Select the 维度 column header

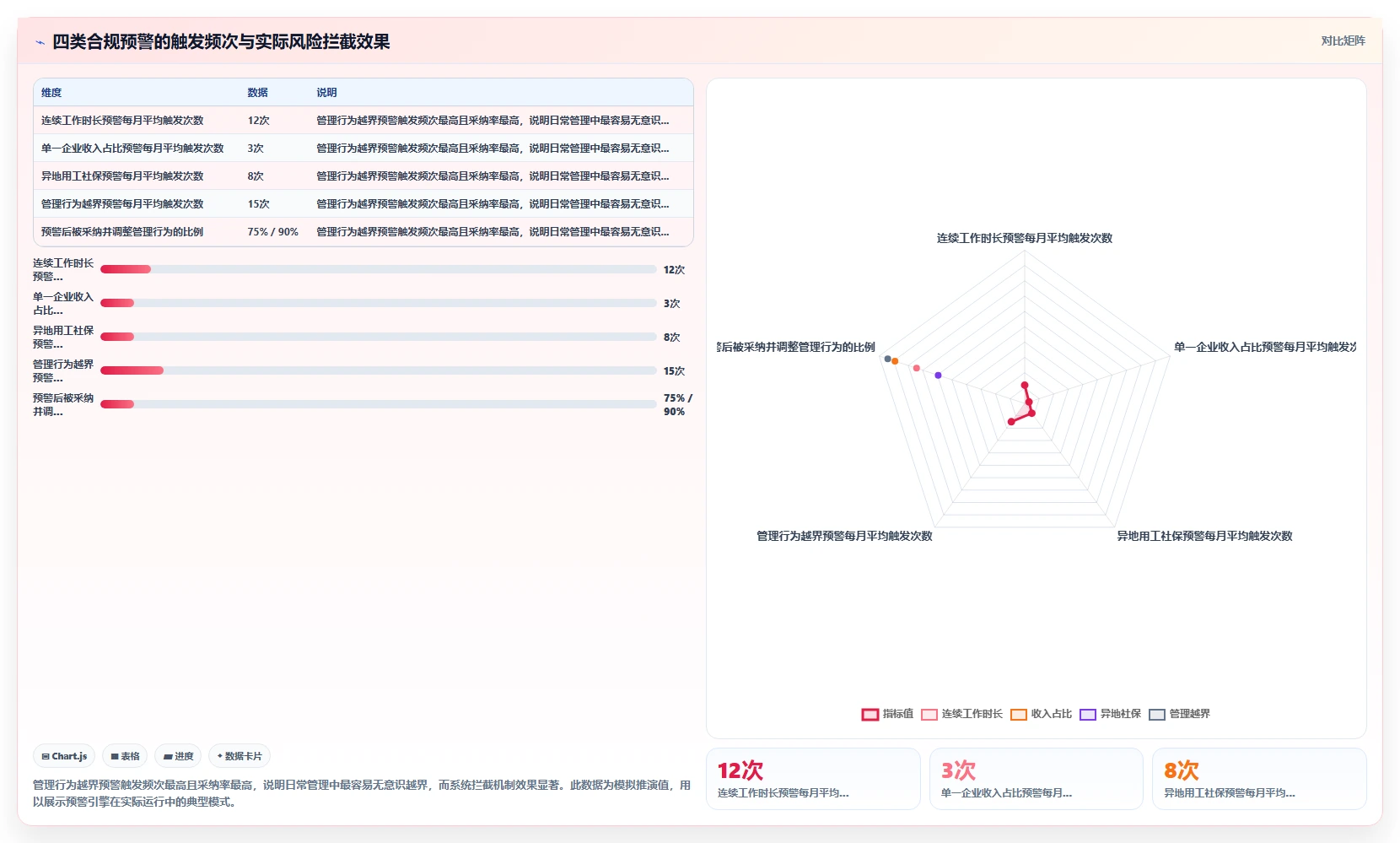click(51, 93)
